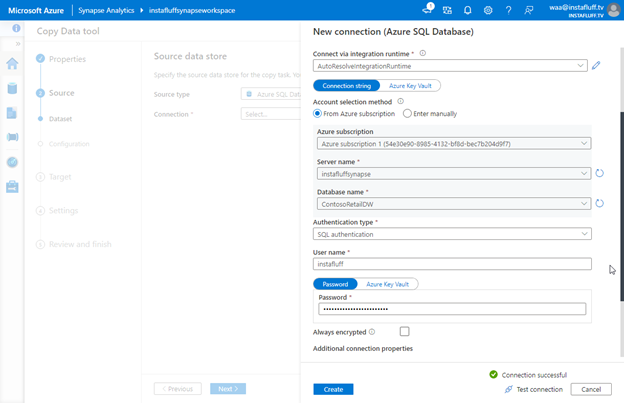Enable the Always encrypted checkbox

(x=404, y=331)
